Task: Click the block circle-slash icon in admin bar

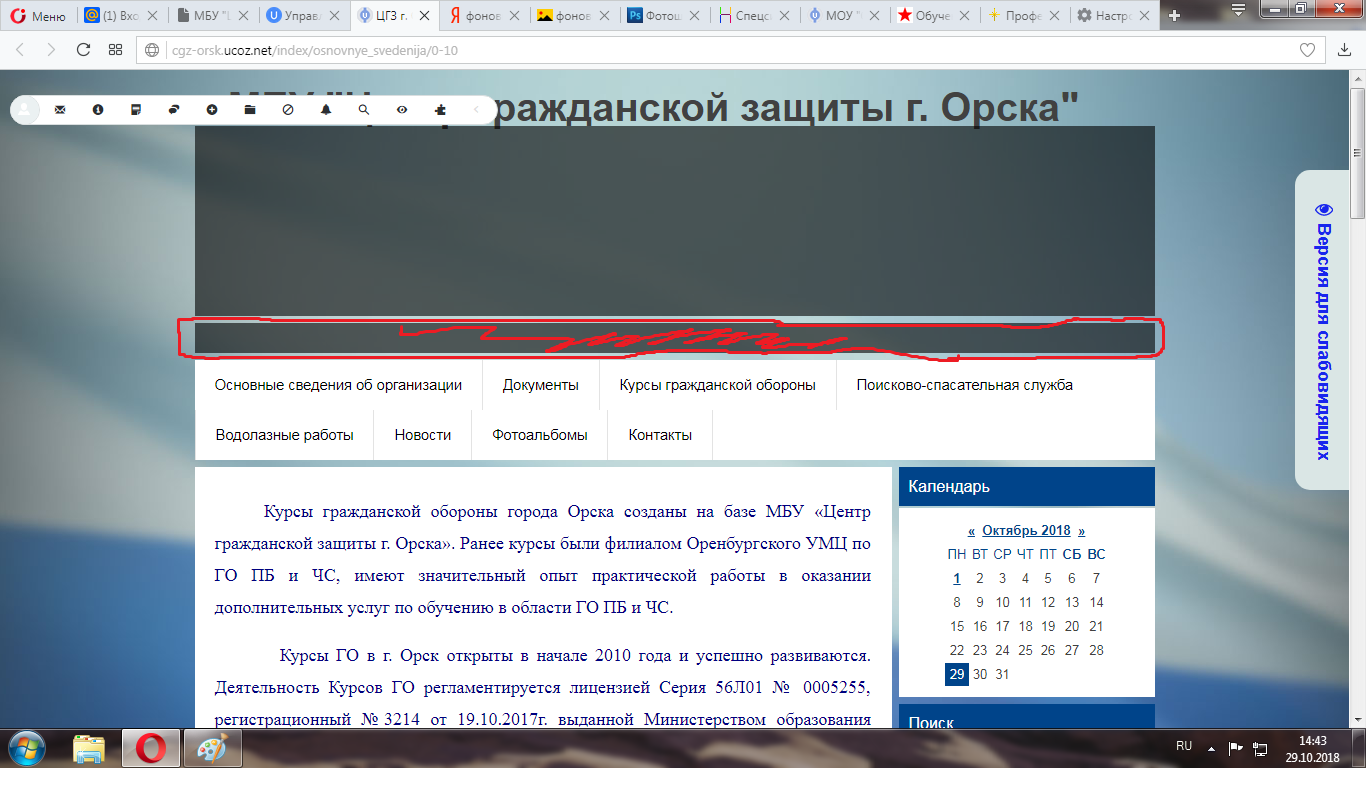Action: pyautogui.click(x=288, y=109)
